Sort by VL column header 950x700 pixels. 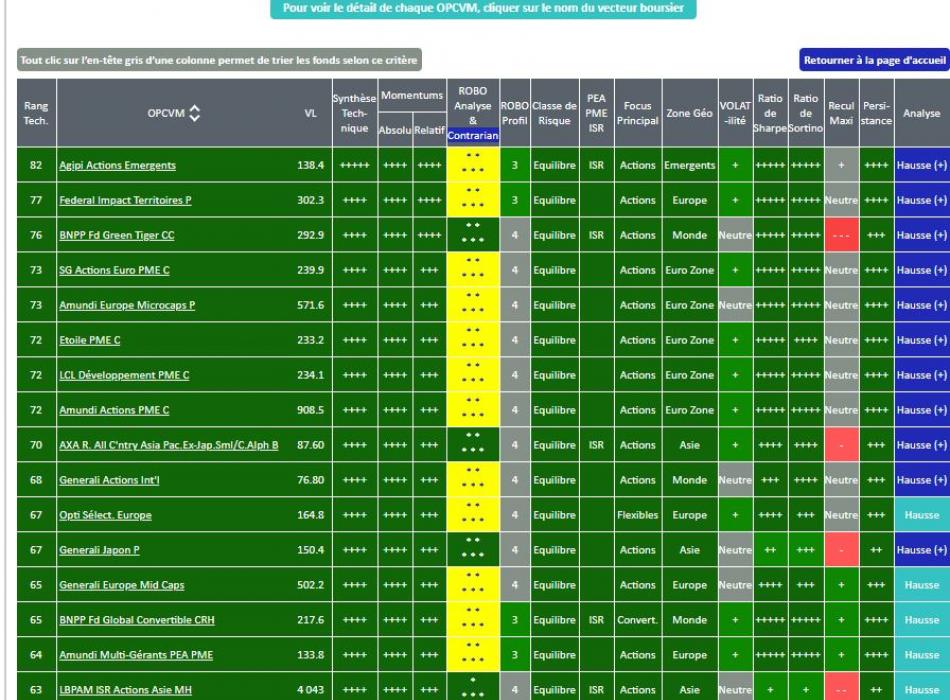coord(310,113)
